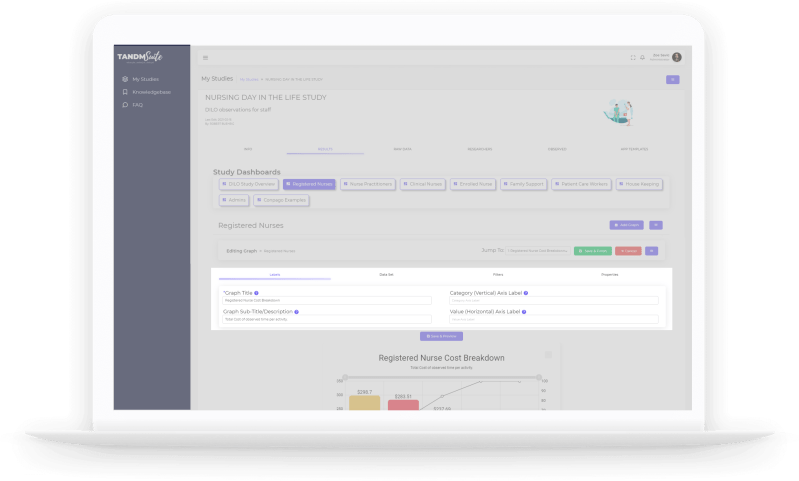Click the fullscreen icon in the header
Screen dimensions: 799x481
pos(633,58)
